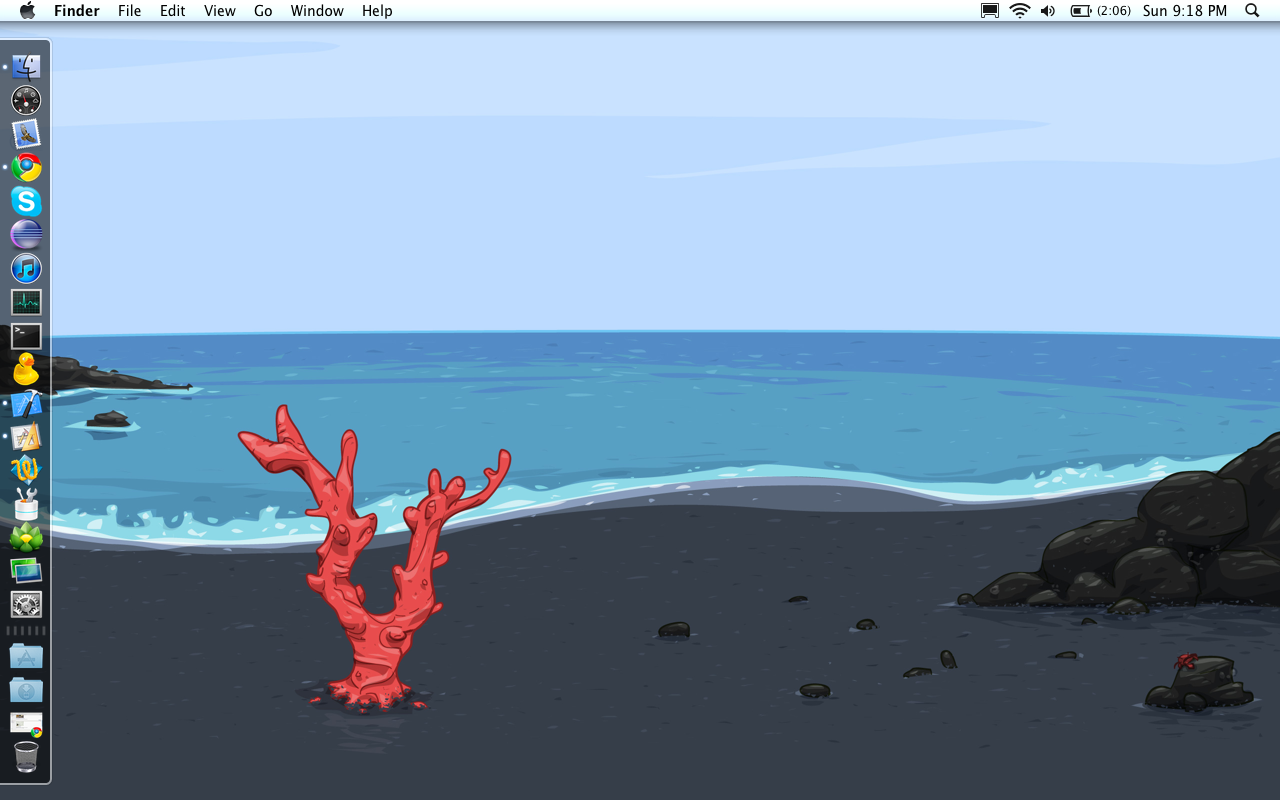Click the clock Sun 9:18 PM
This screenshot has height=800, width=1280.
1185,11
